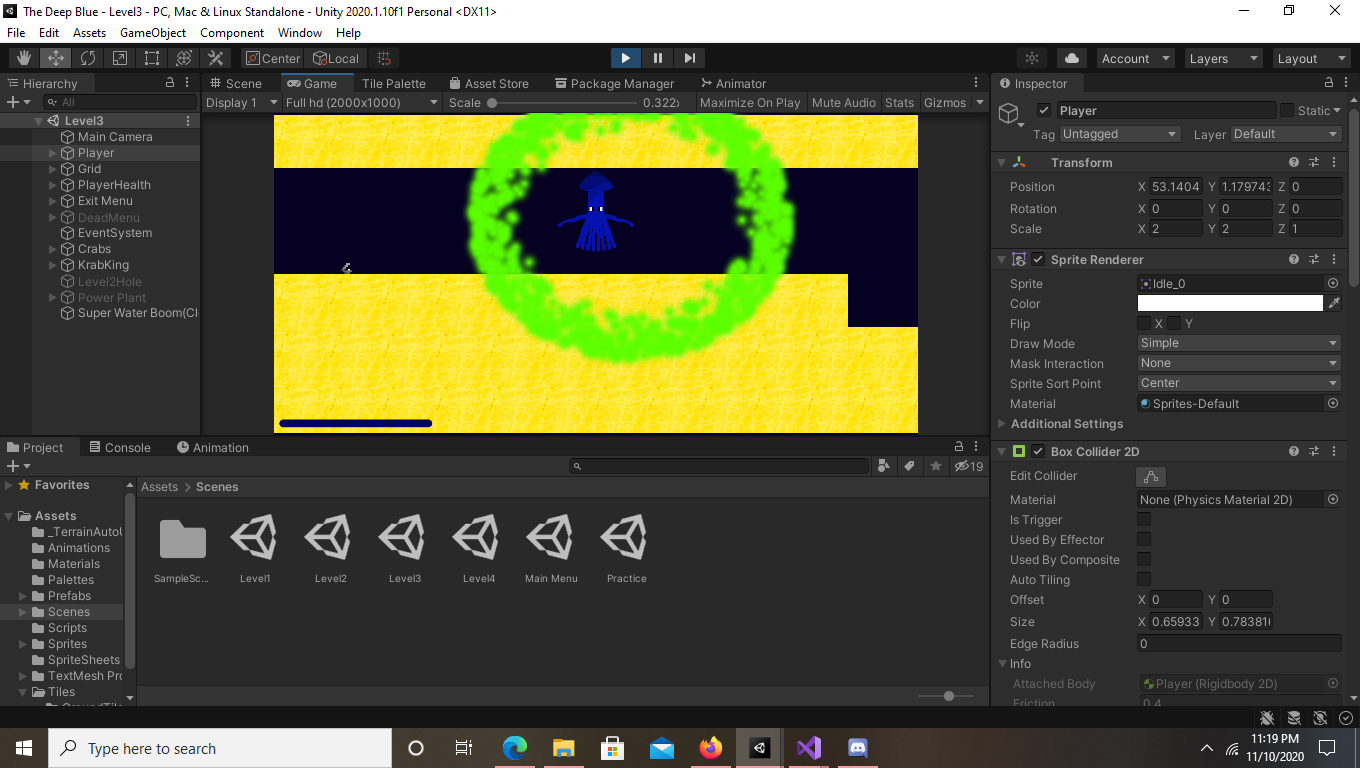Select the Scale tool

[x=120, y=58]
